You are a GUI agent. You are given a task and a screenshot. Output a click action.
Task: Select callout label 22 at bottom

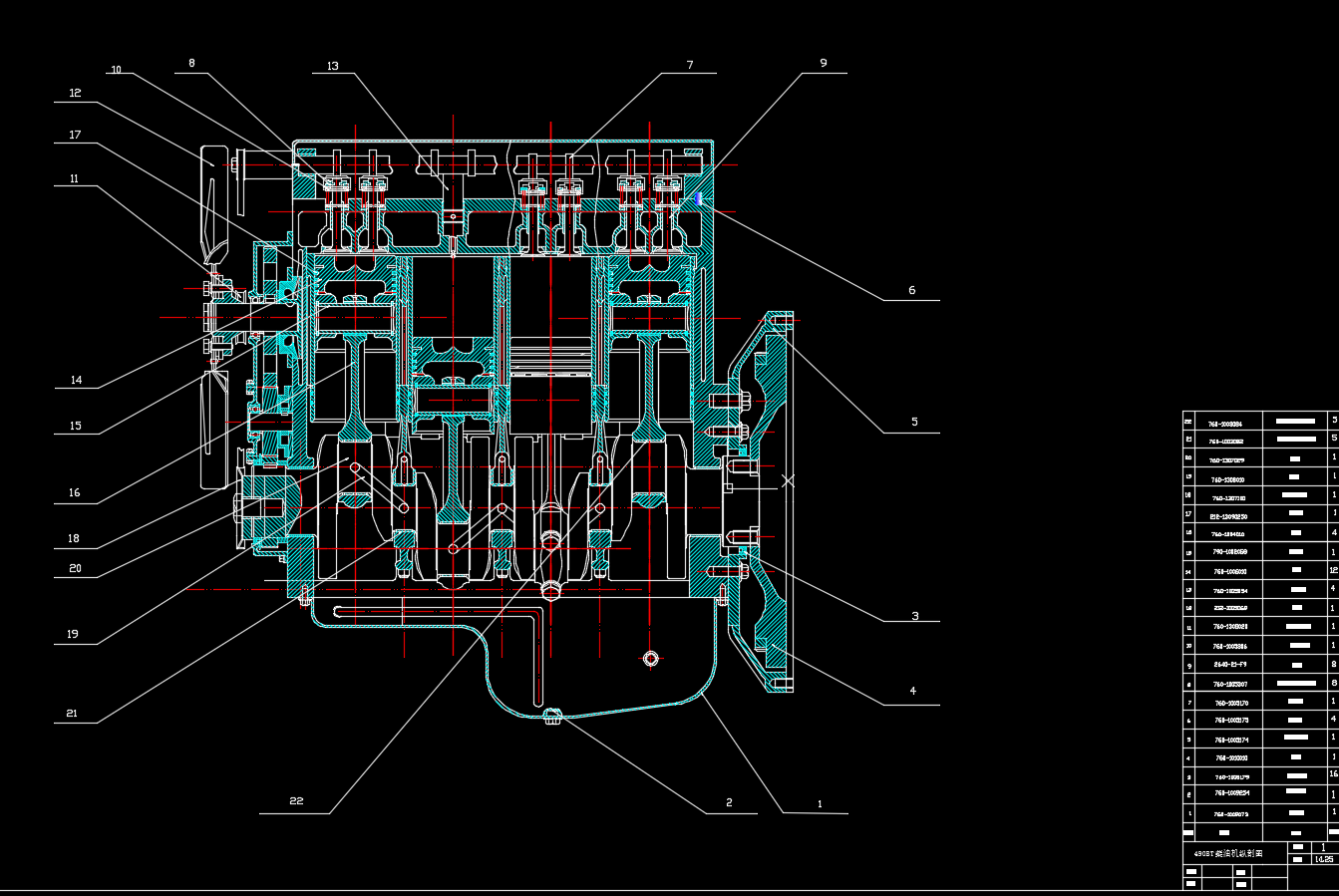pyautogui.click(x=296, y=801)
